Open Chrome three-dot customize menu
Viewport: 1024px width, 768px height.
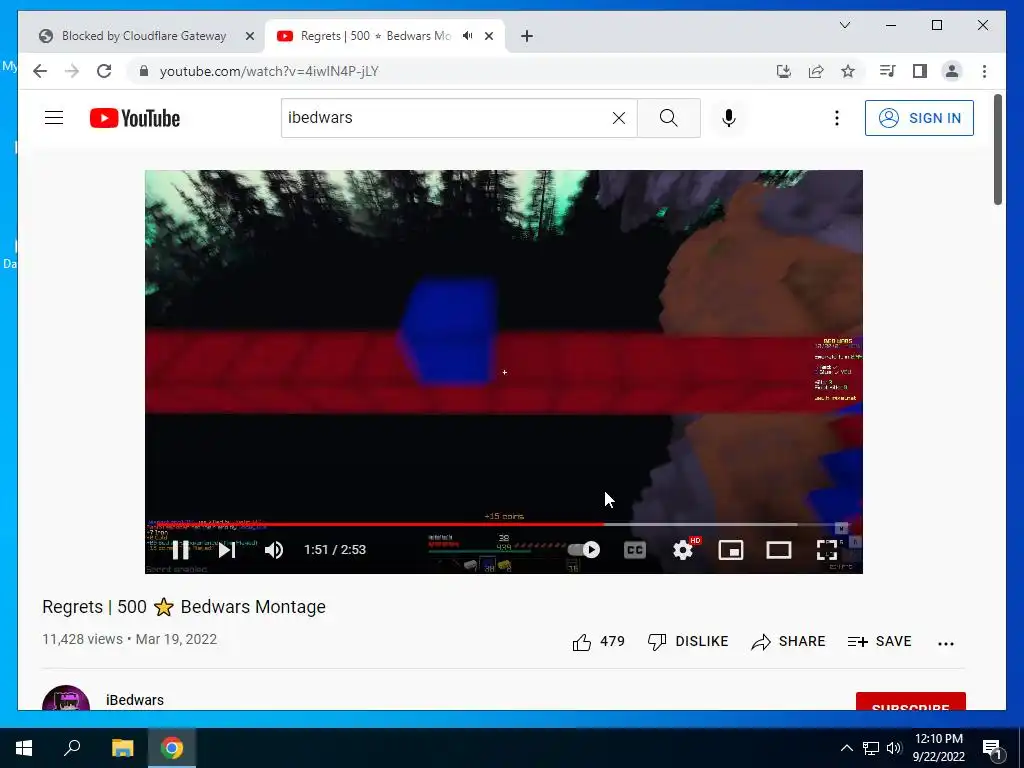click(x=984, y=71)
